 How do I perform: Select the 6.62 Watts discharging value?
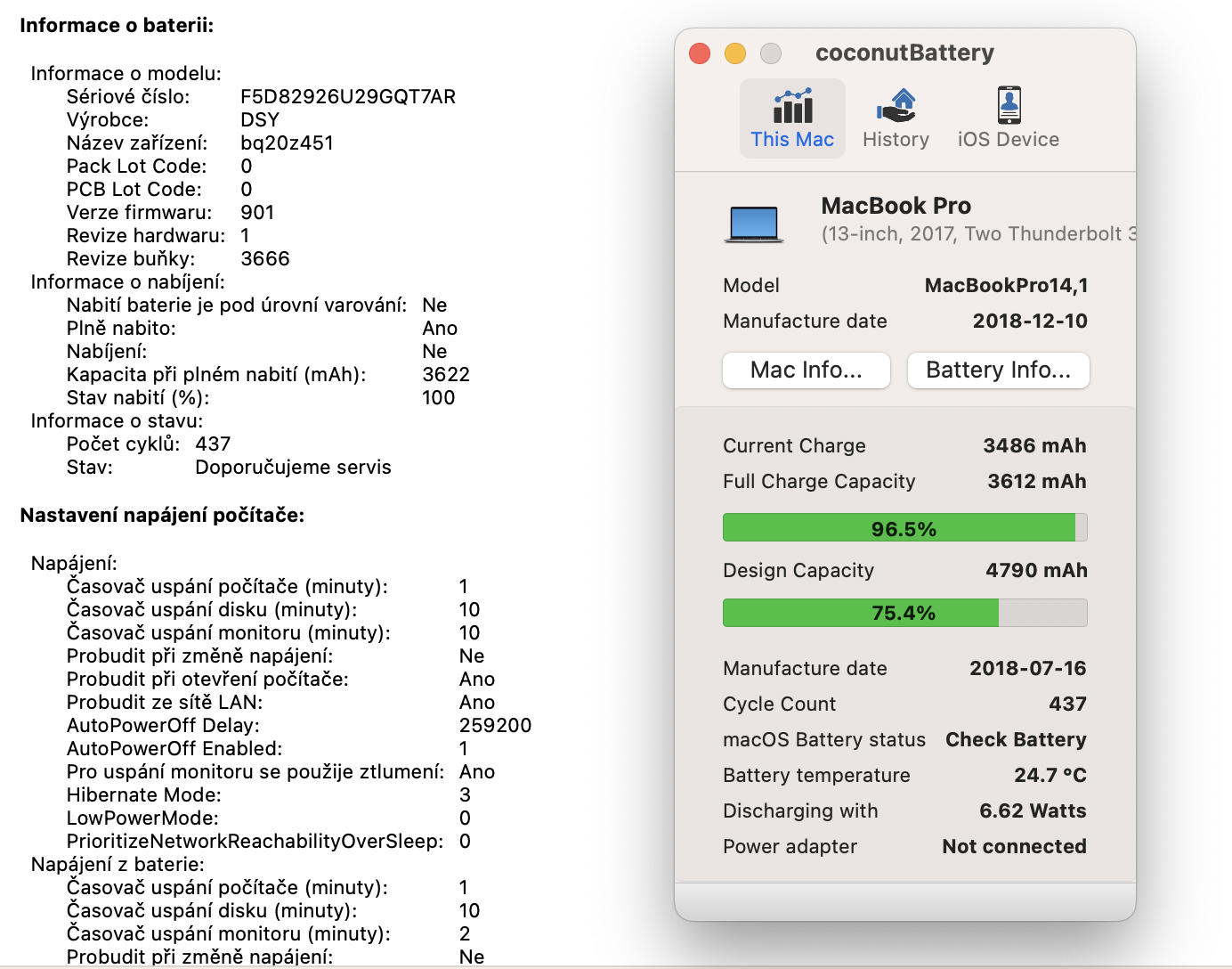coord(1033,810)
